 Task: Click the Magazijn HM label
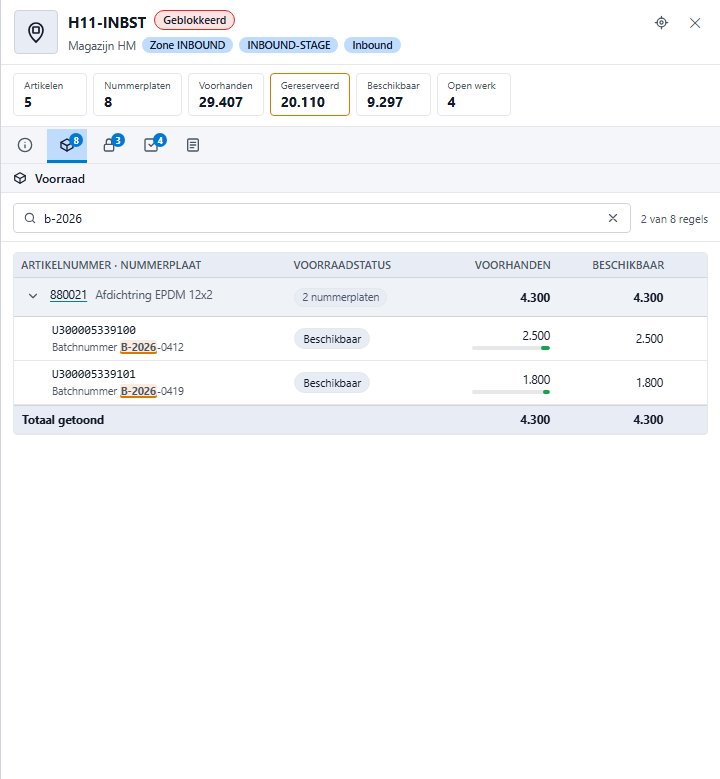point(102,46)
